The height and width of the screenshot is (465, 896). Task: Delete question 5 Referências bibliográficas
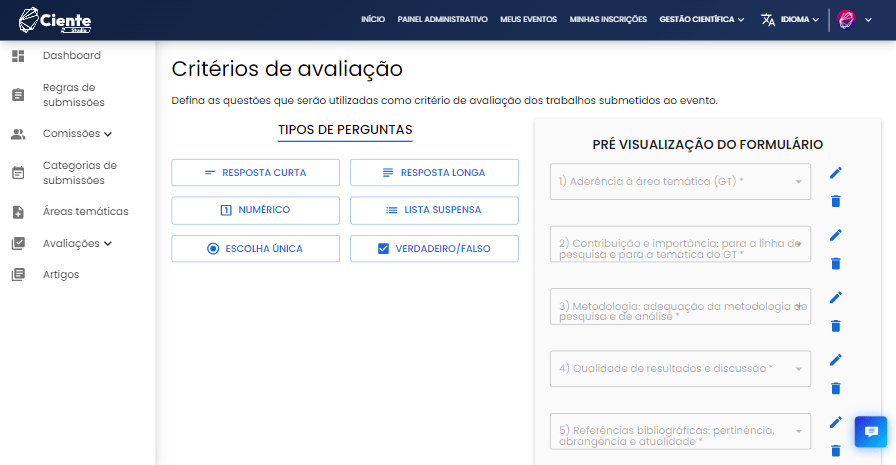pos(835,451)
